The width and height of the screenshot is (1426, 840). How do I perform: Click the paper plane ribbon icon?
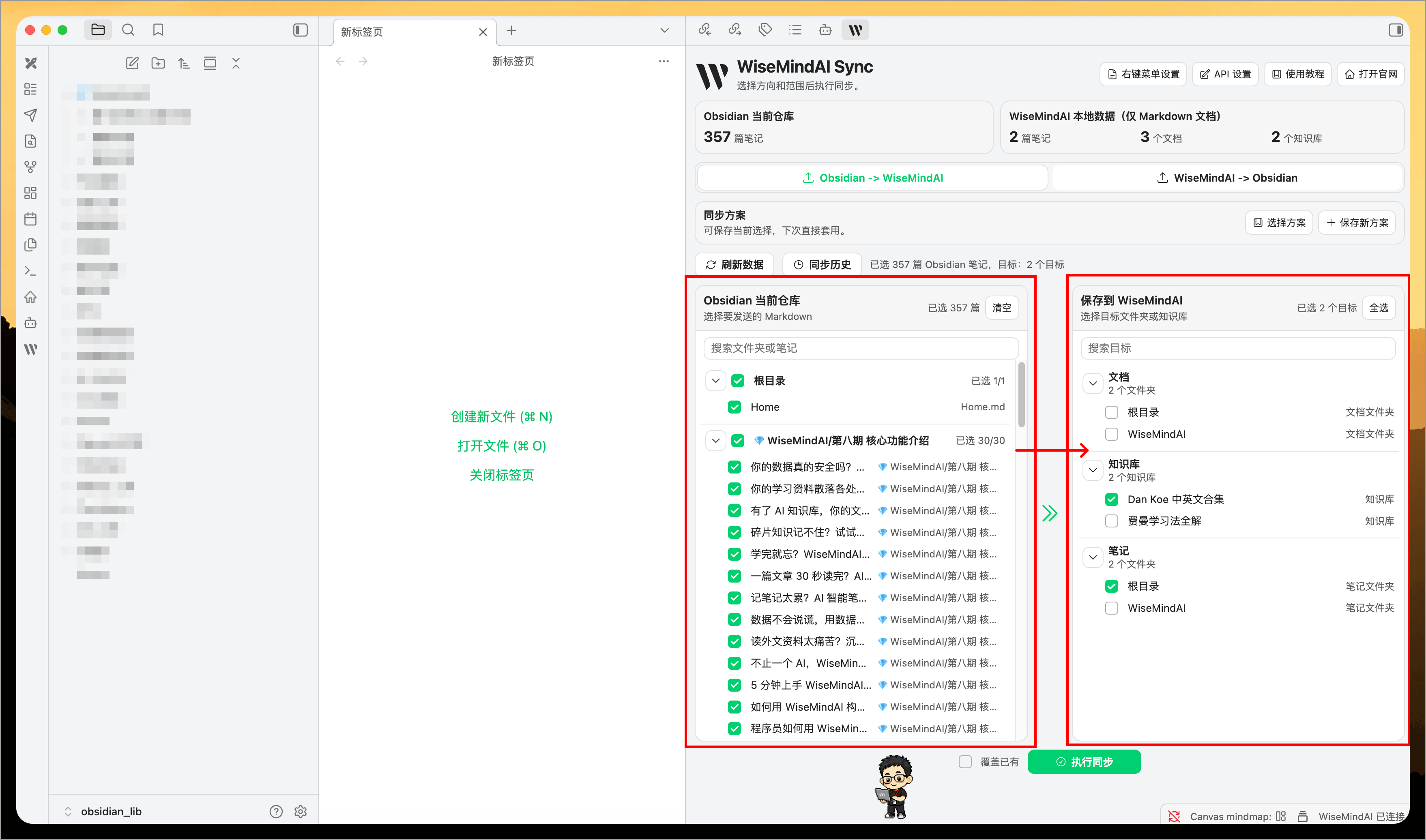tap(30, 115)
